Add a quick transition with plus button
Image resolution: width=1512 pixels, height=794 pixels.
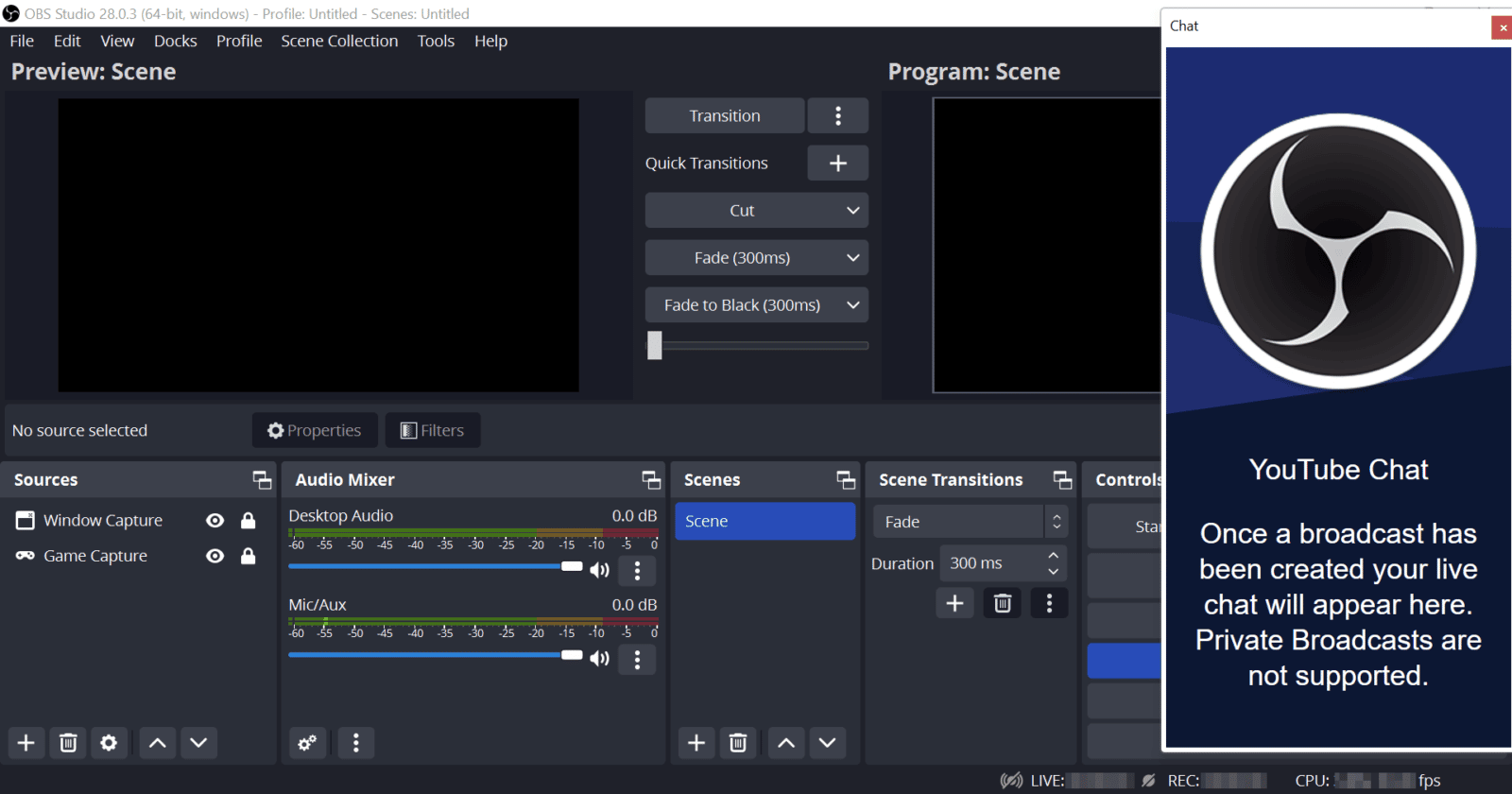pos(838,164)
